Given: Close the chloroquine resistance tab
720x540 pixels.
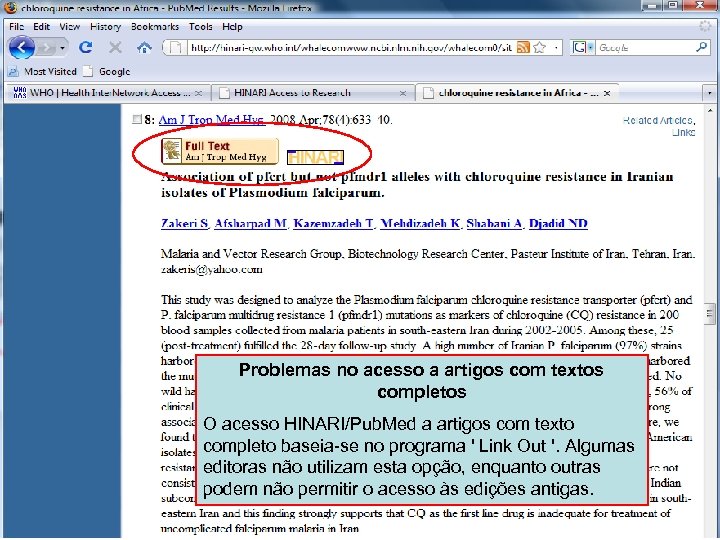Looking at the screenshot, I should (x=607, y=93).
